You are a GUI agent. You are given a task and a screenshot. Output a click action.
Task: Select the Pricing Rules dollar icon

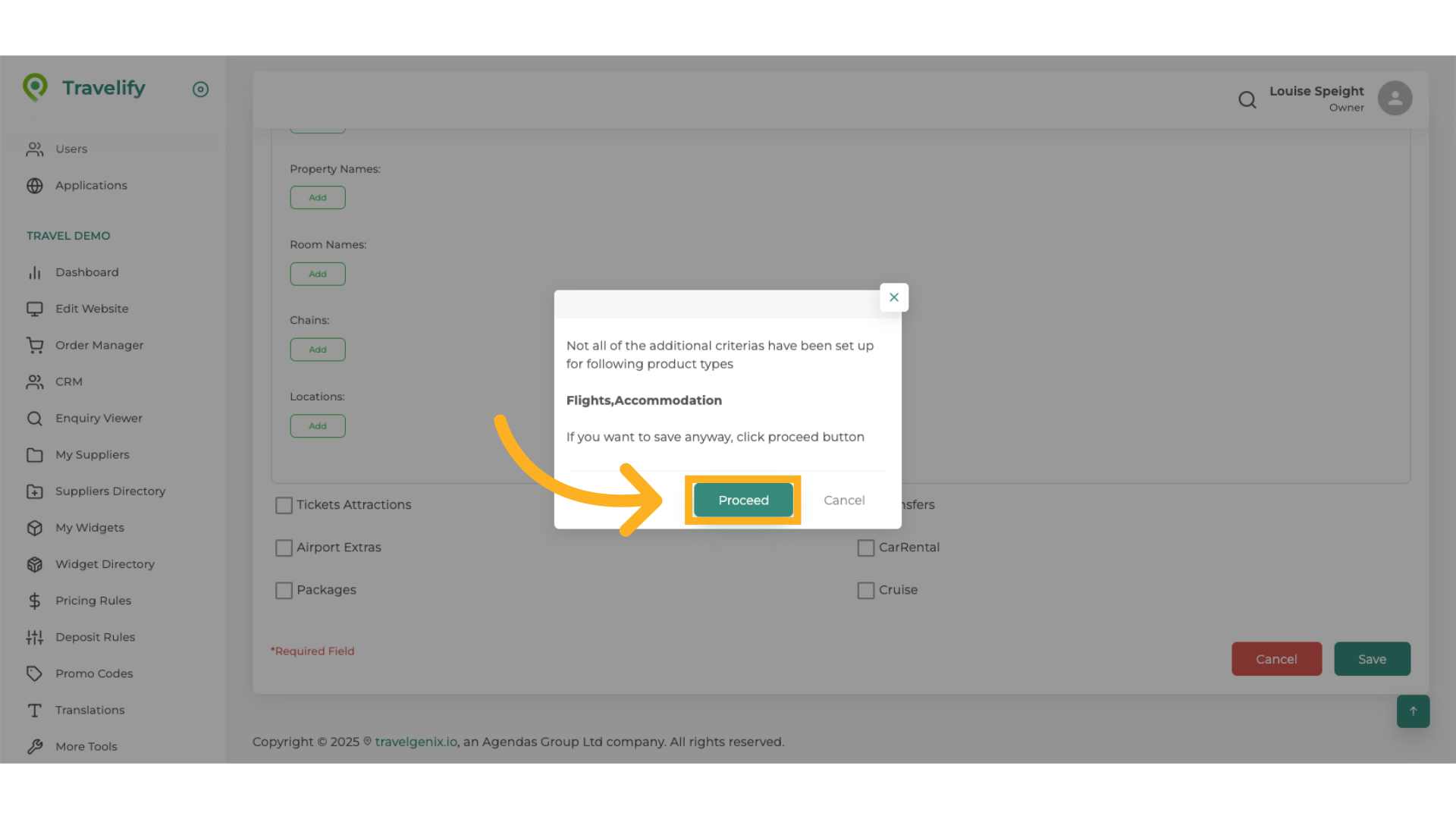coord(35,601)
